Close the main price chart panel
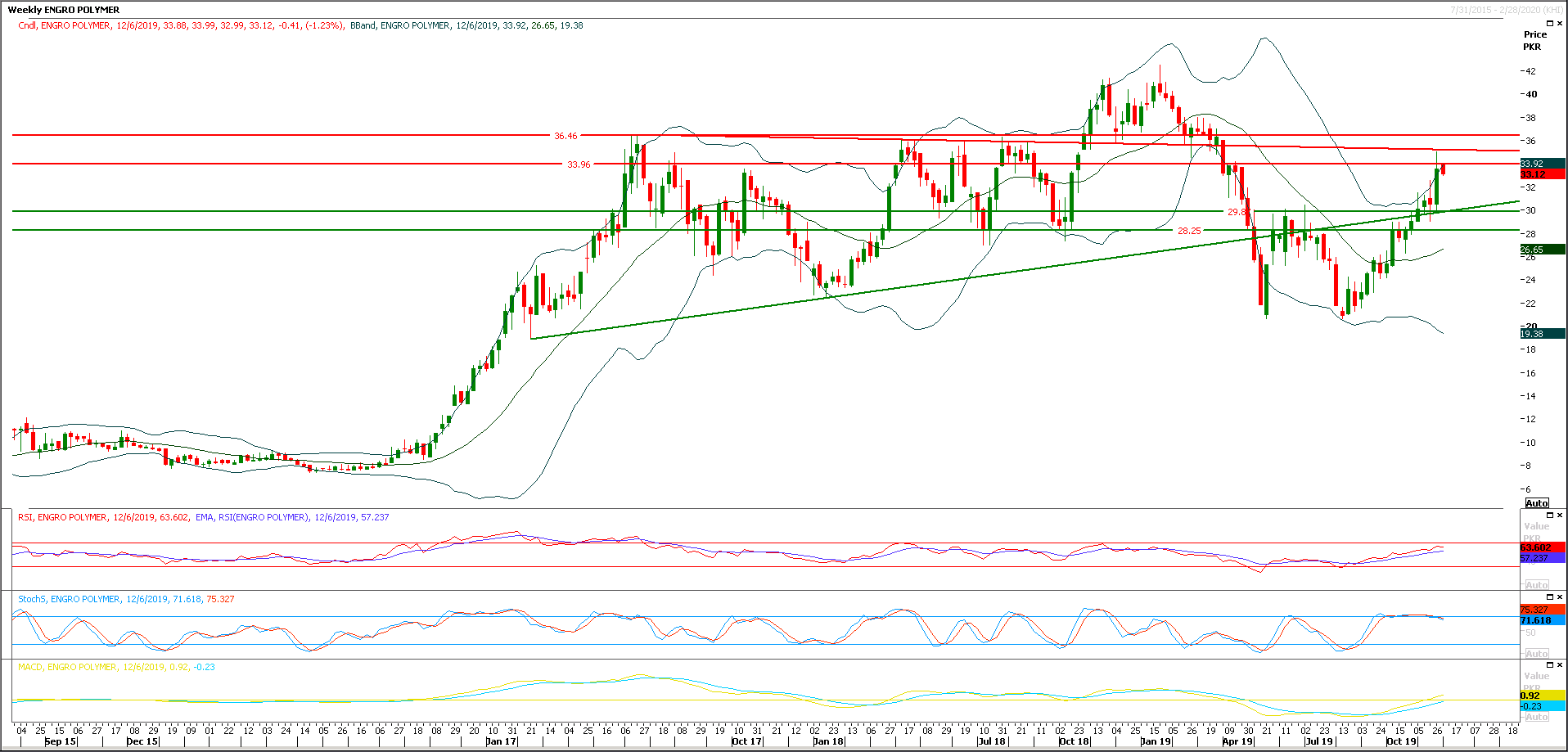This screenshot has width=1568, height=752. click(1559, 24)
